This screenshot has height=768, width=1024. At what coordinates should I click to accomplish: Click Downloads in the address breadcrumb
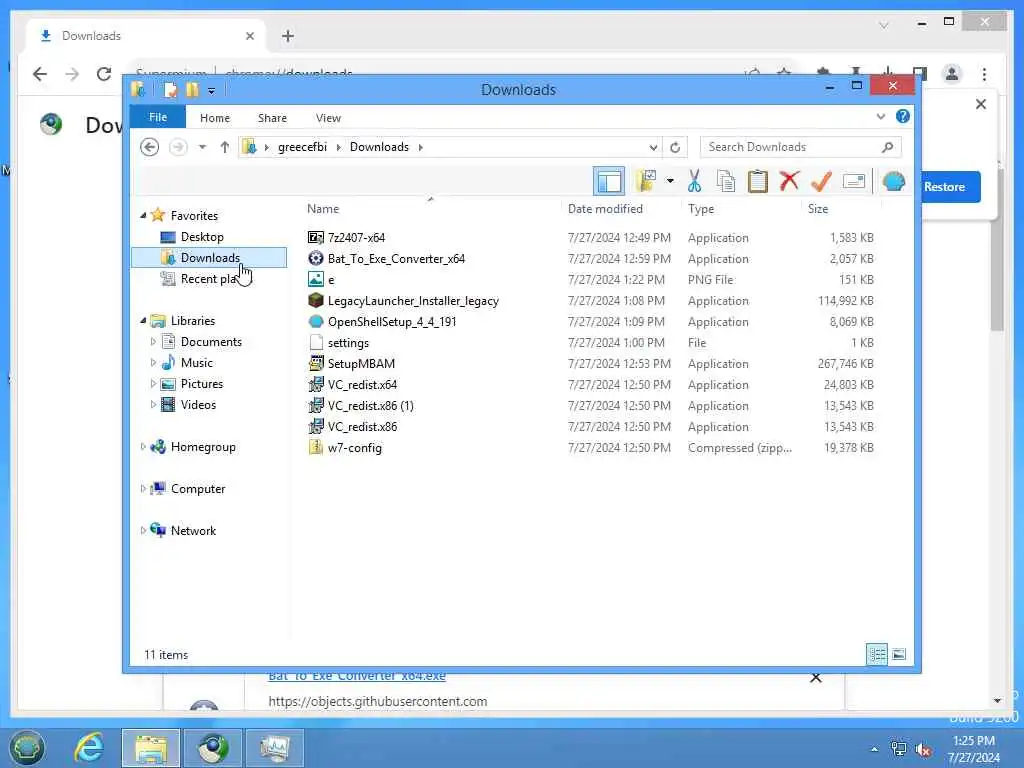[379, 147]
